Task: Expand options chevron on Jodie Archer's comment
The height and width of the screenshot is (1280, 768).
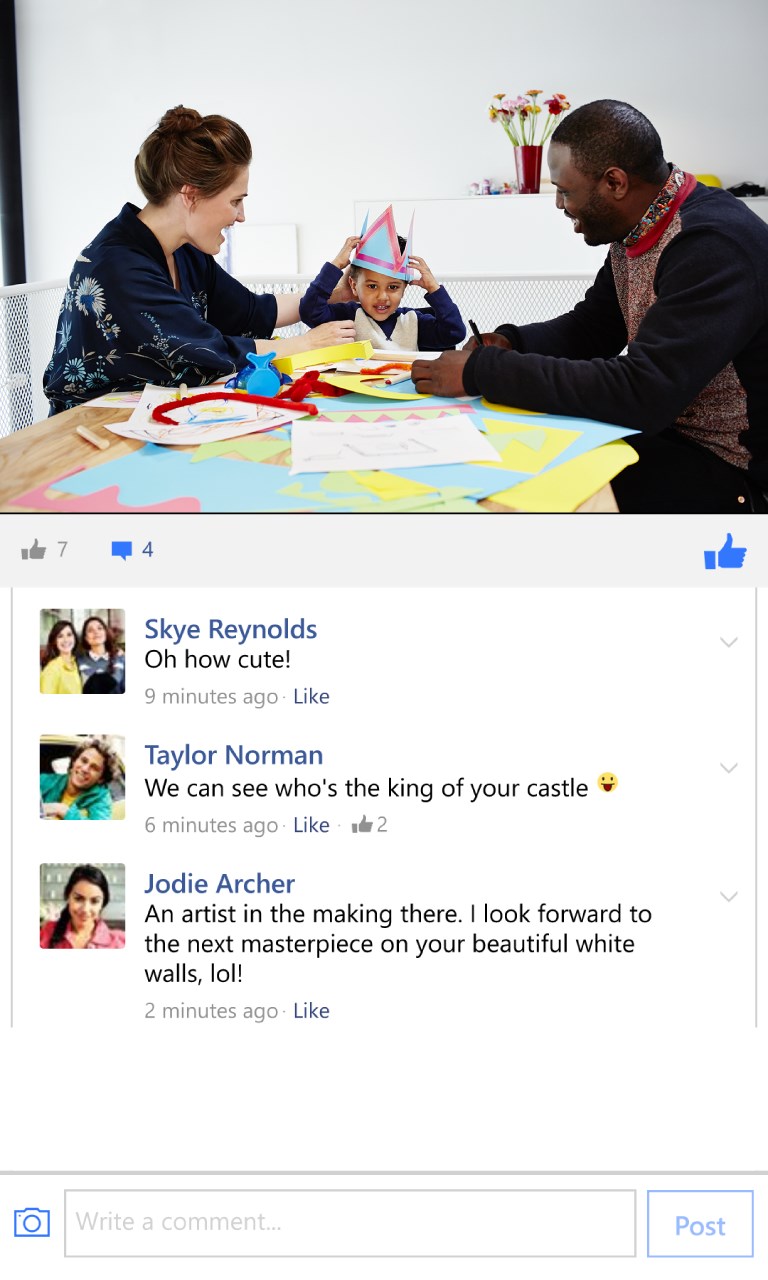Action: click(x=729, y=897)
